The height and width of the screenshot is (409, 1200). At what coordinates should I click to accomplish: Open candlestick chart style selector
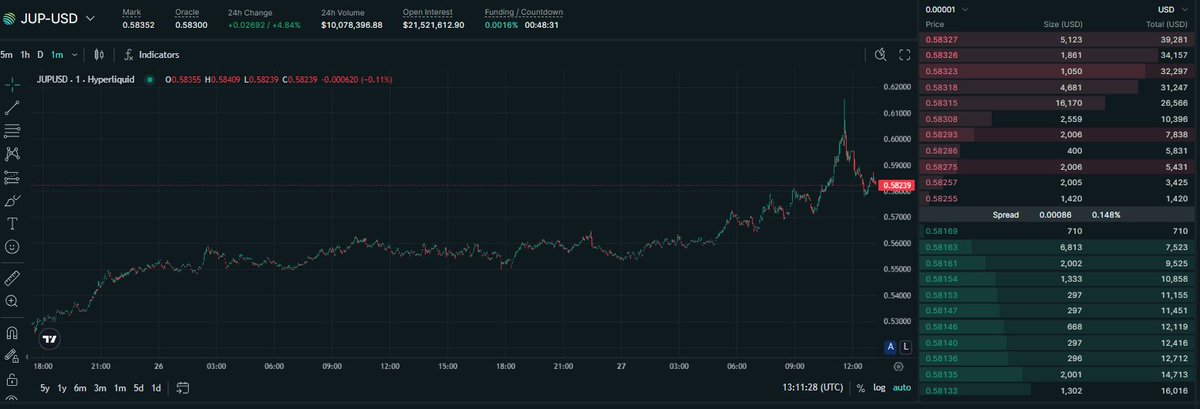99,54
